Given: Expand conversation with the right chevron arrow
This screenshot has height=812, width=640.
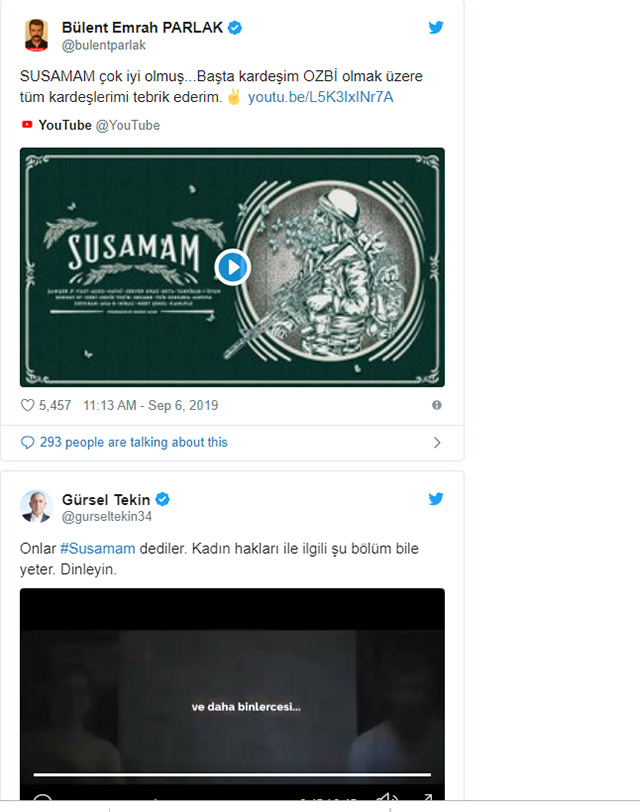Looking at the screenshot, I should [x=436, y=442].
